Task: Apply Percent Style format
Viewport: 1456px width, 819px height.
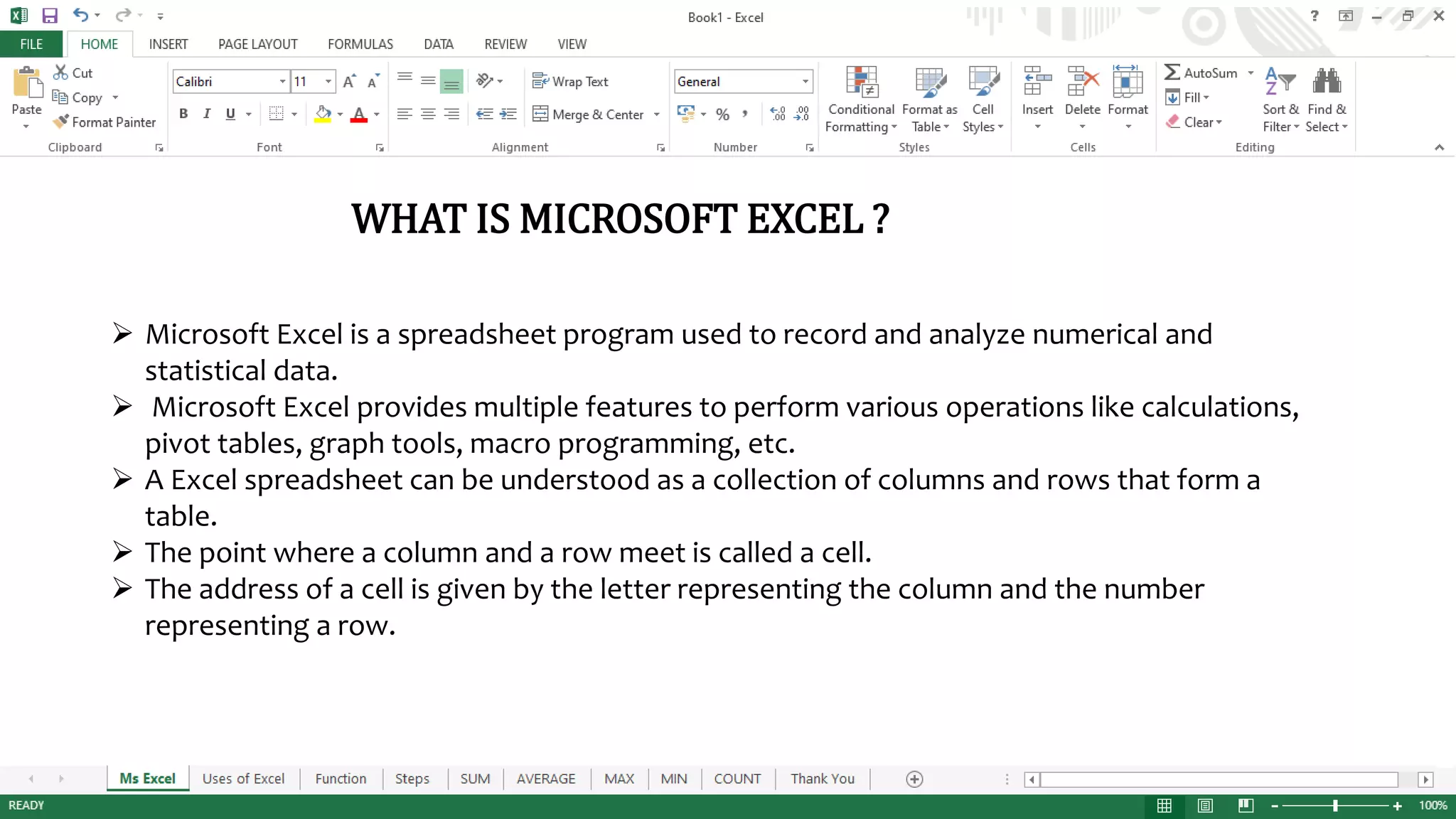Action: [723, 114]
